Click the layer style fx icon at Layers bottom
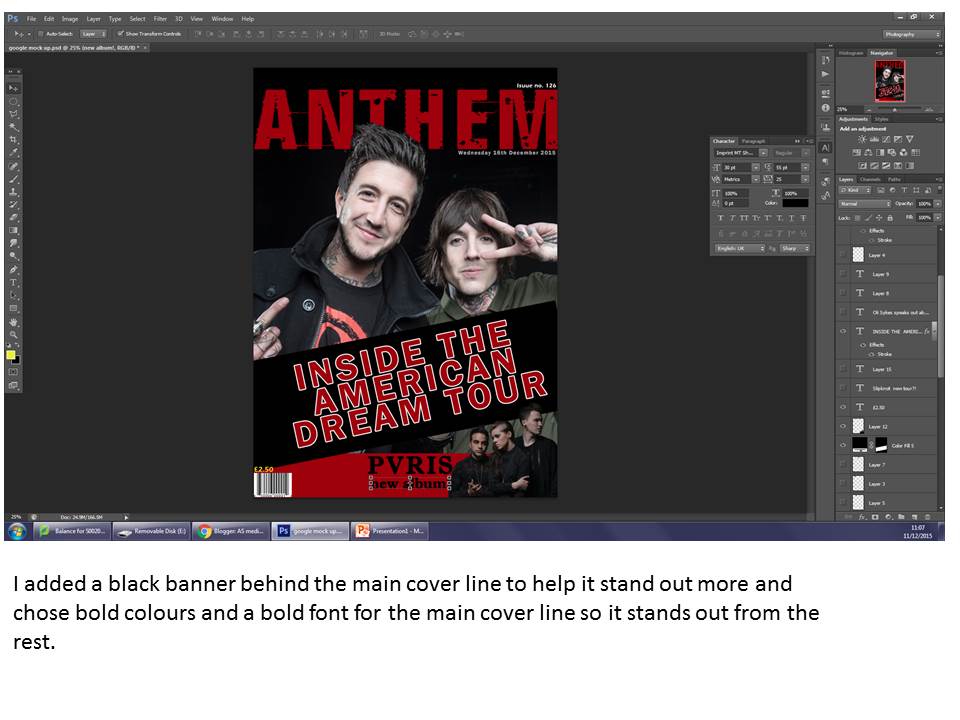 tap(862, 517)
